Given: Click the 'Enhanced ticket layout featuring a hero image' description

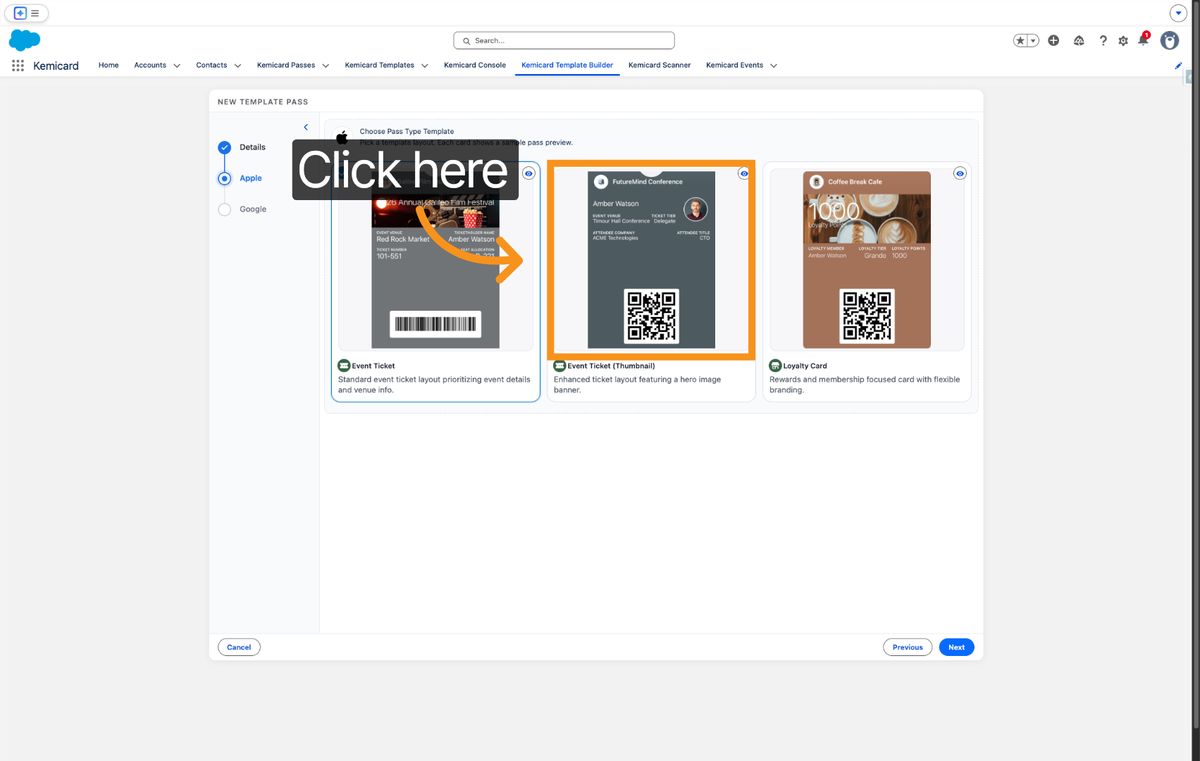Looking at the screenshot, I should pos(638,385).
